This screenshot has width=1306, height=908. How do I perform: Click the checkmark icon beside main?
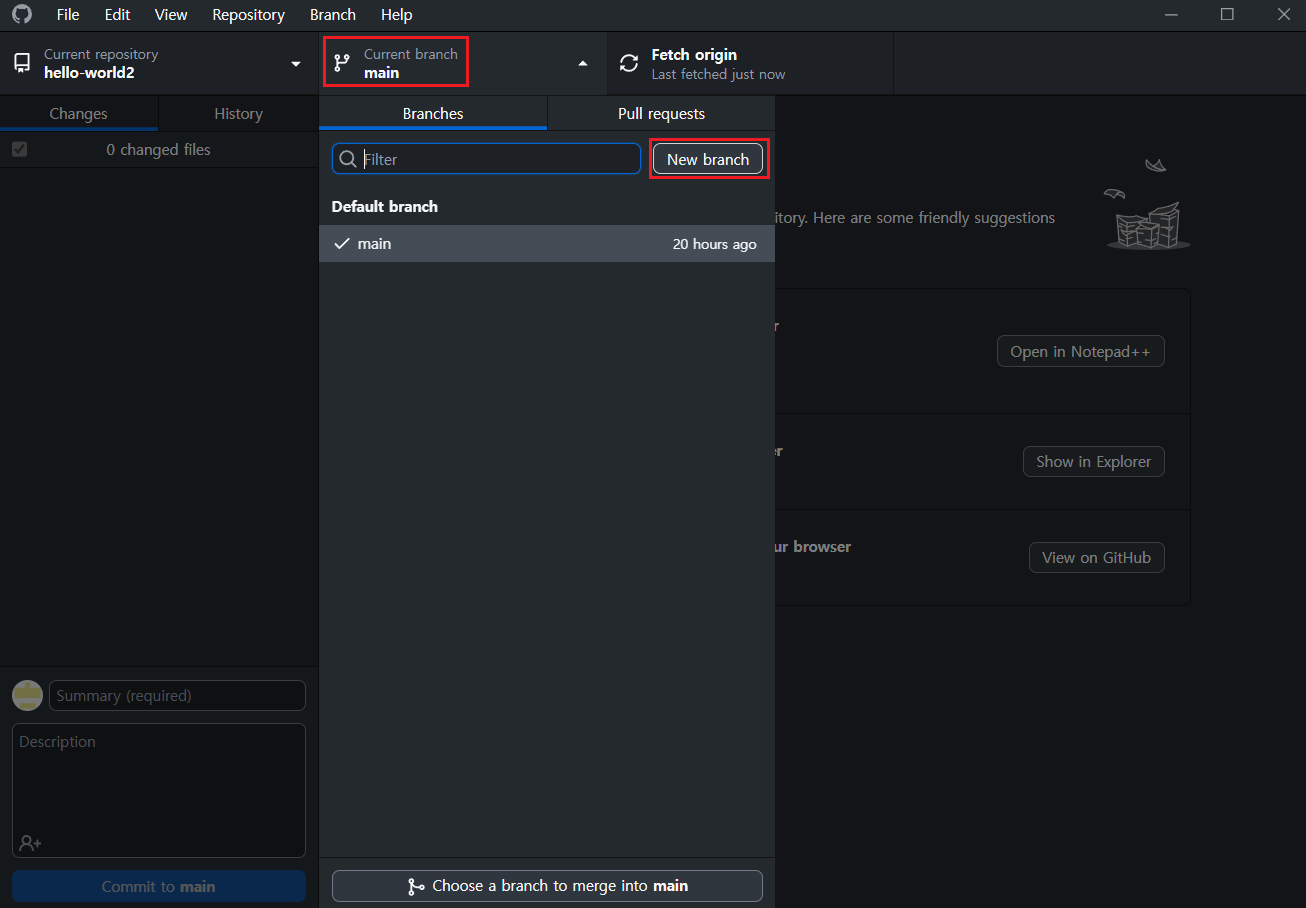[342, 244]
